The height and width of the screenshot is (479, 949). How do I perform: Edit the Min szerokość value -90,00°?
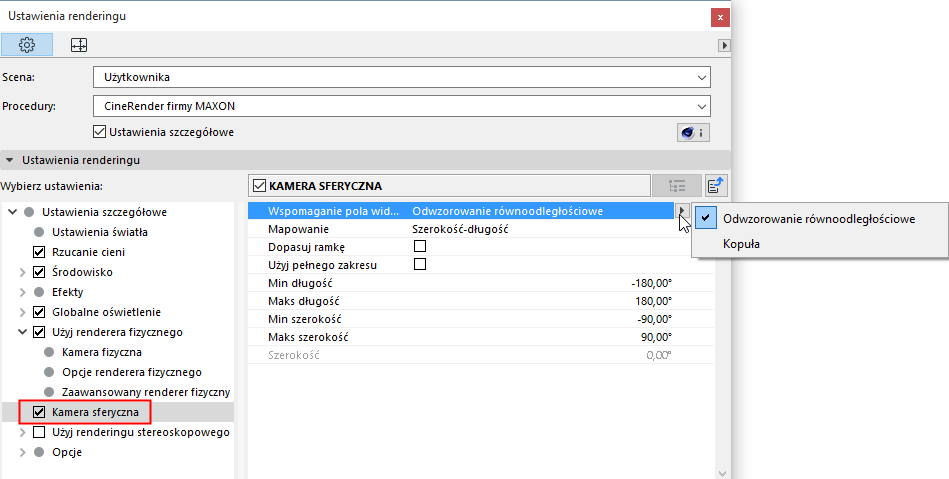pyautogui.click(x=654, y=319)
